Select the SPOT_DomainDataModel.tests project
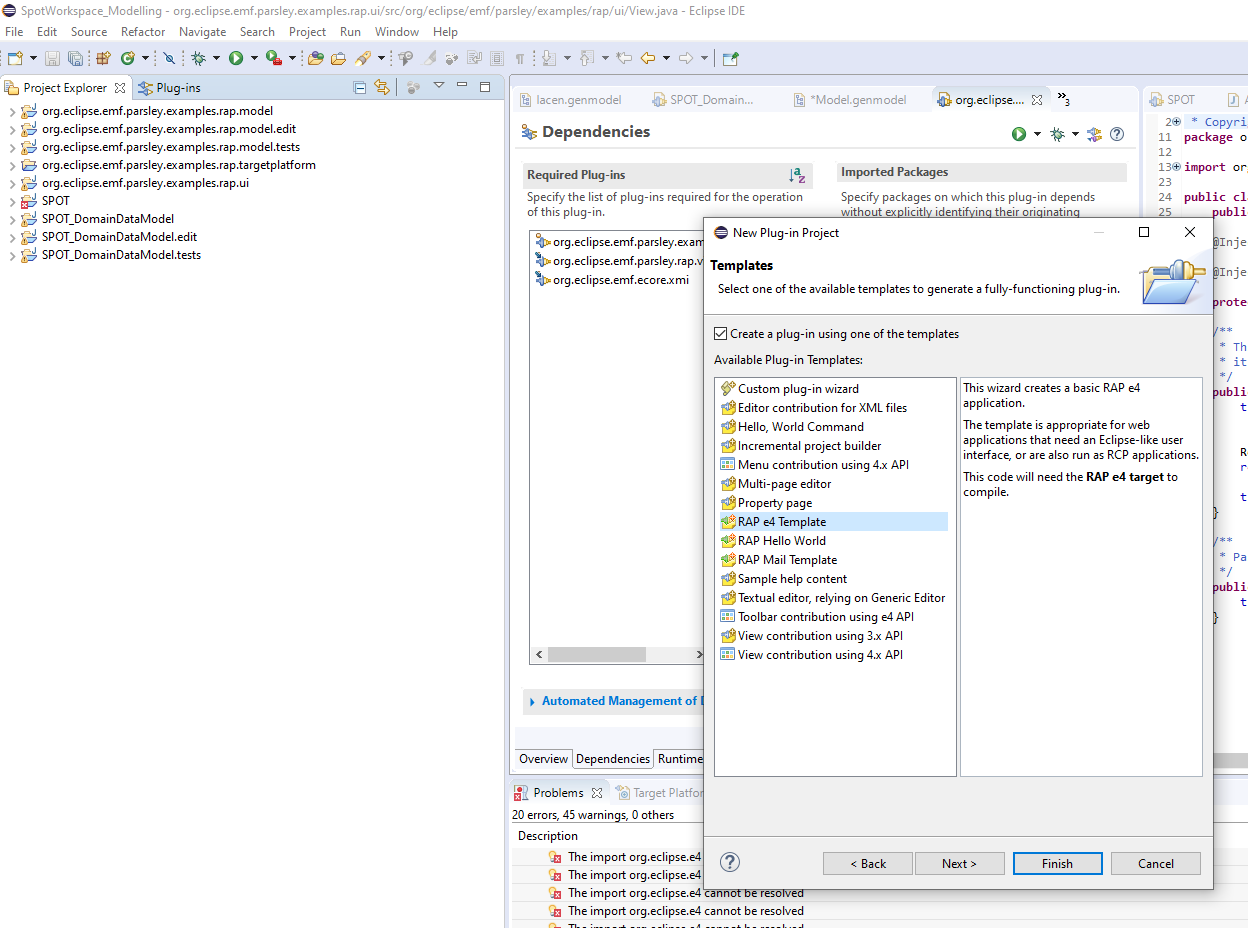Image resolution: width=1248 pixels, height=928 pixels. pyautogui.click(x=121, y=255)
